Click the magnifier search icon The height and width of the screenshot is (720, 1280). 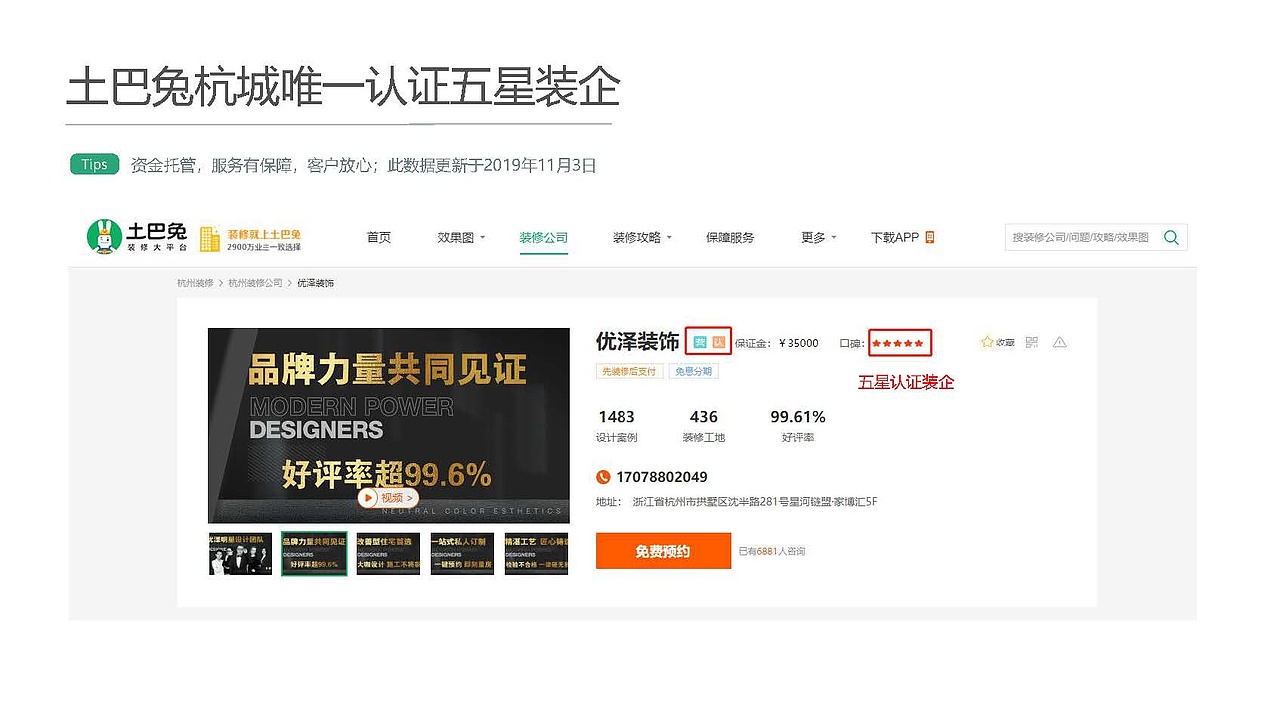[x=1171, y=238]
